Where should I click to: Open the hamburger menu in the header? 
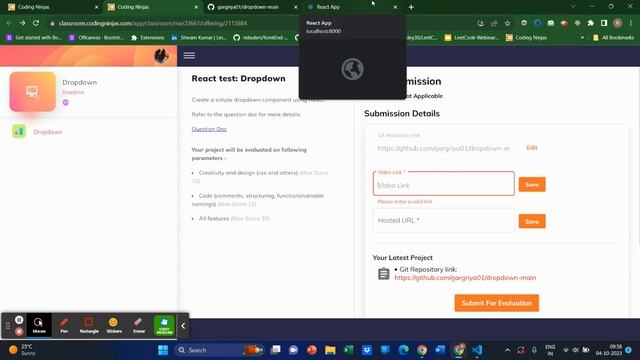tap(189, 56)
